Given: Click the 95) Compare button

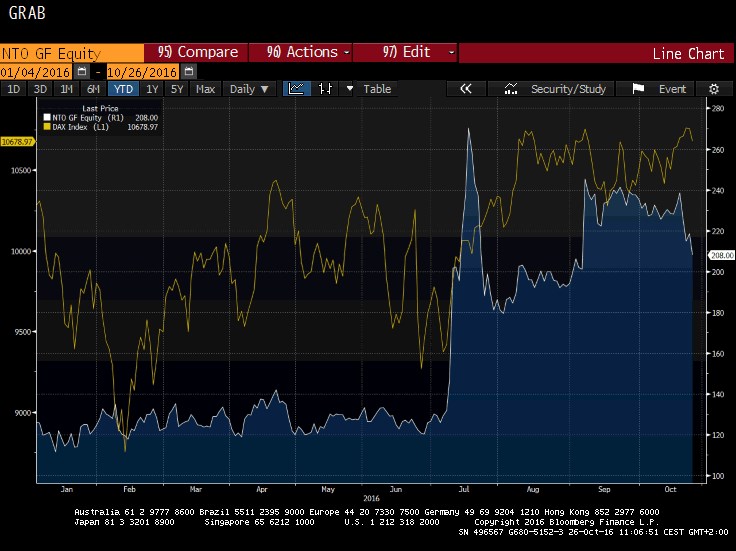Looking at the screenshot, I should point(196,52).
